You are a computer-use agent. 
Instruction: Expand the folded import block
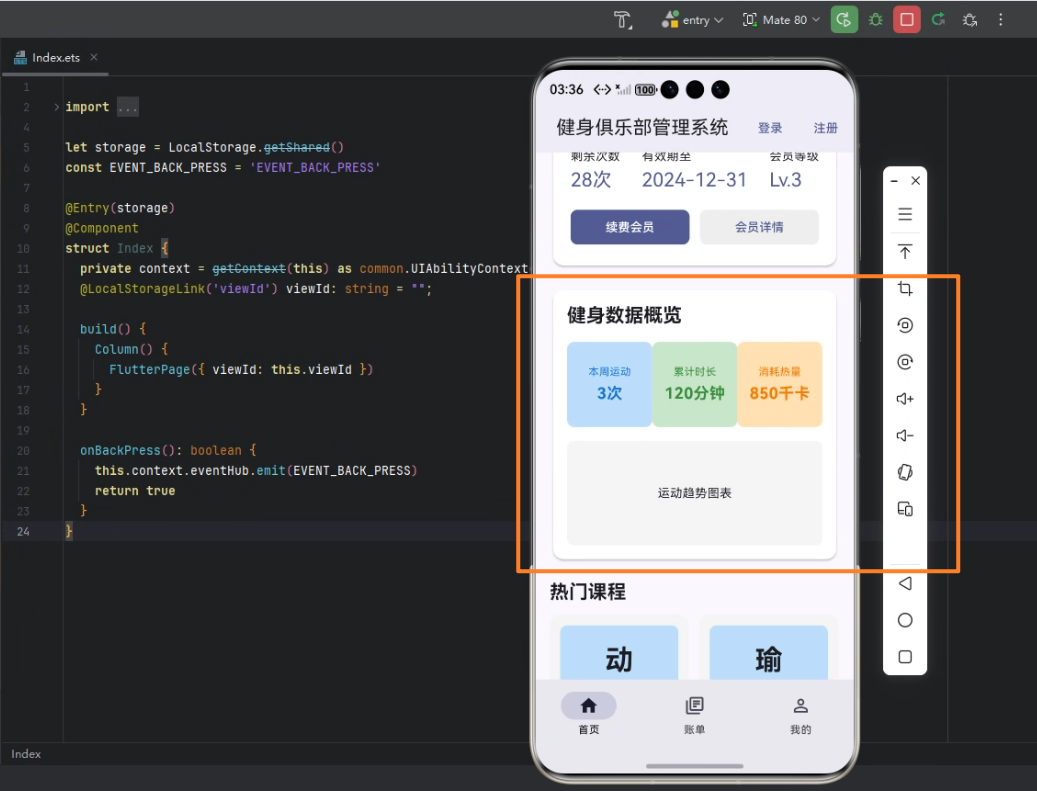[56, 107]
